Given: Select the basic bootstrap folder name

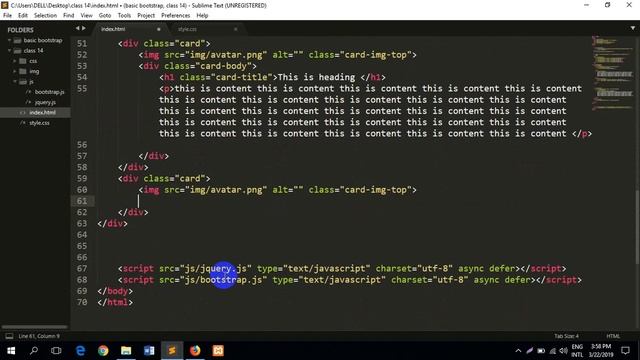Looking at the screenshot, I should (43, 40).
